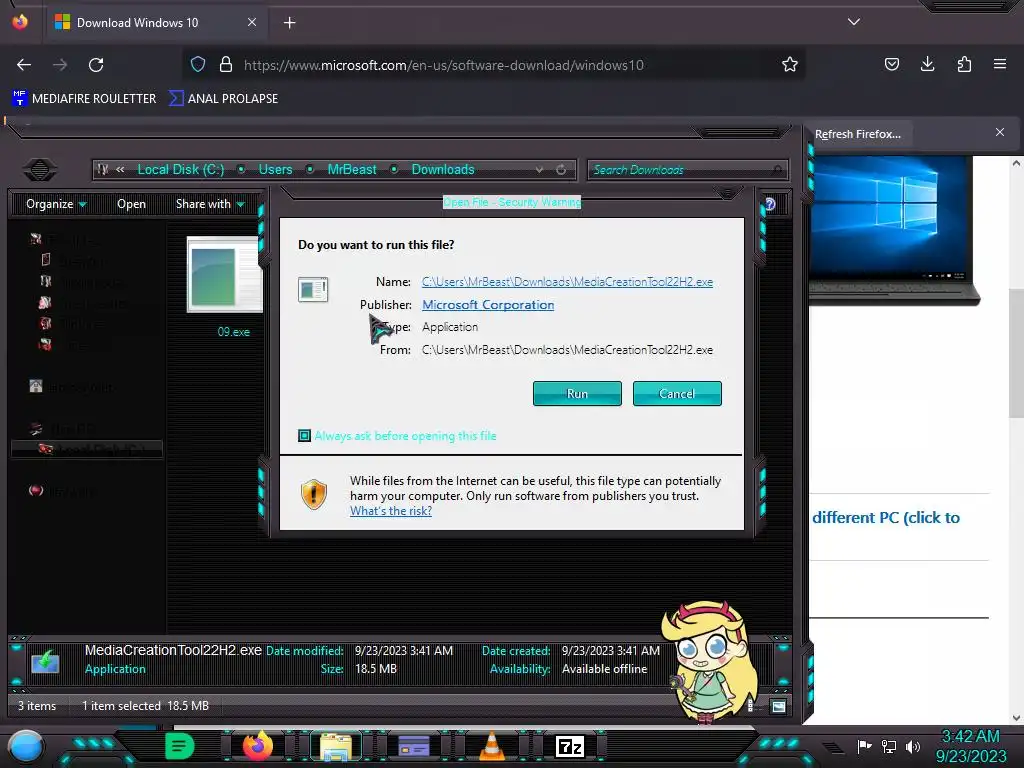
Task: Click the Firefox forward arrow
Action: 60,65
